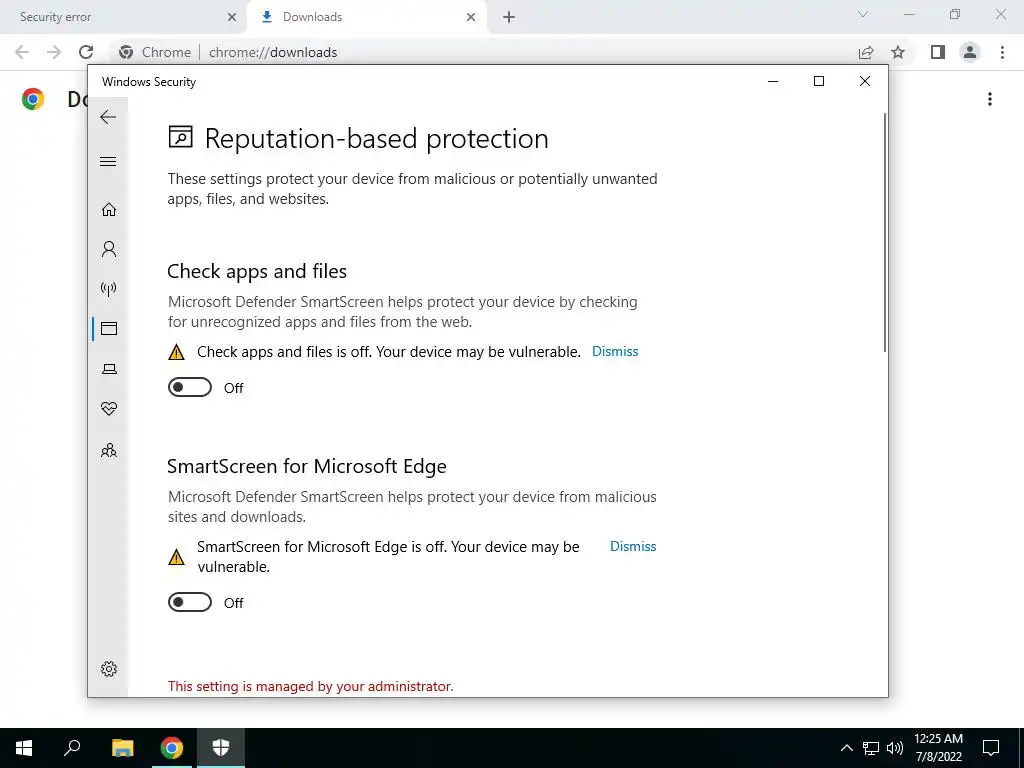
Task: Open Firewall & network protection icon
Action: pyautogui.click(x=108, y=289)
